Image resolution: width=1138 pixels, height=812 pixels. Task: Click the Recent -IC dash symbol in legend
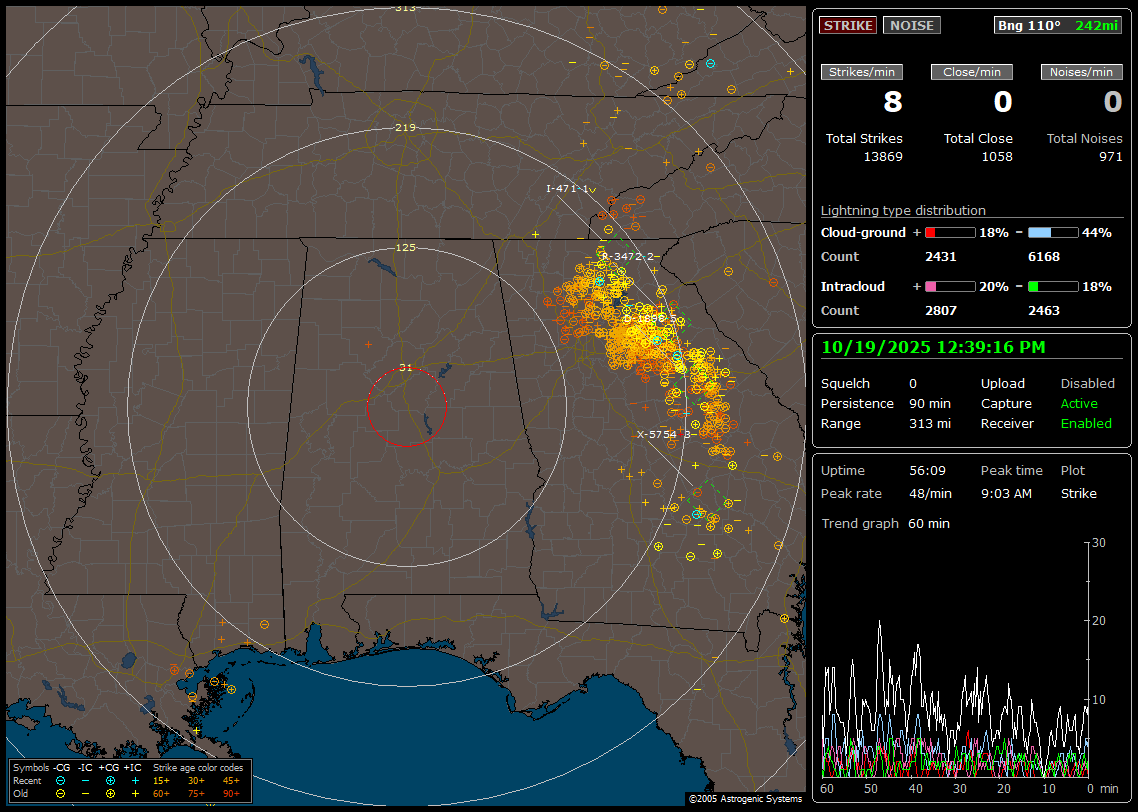pyautogui.click(x=85, y=780)
